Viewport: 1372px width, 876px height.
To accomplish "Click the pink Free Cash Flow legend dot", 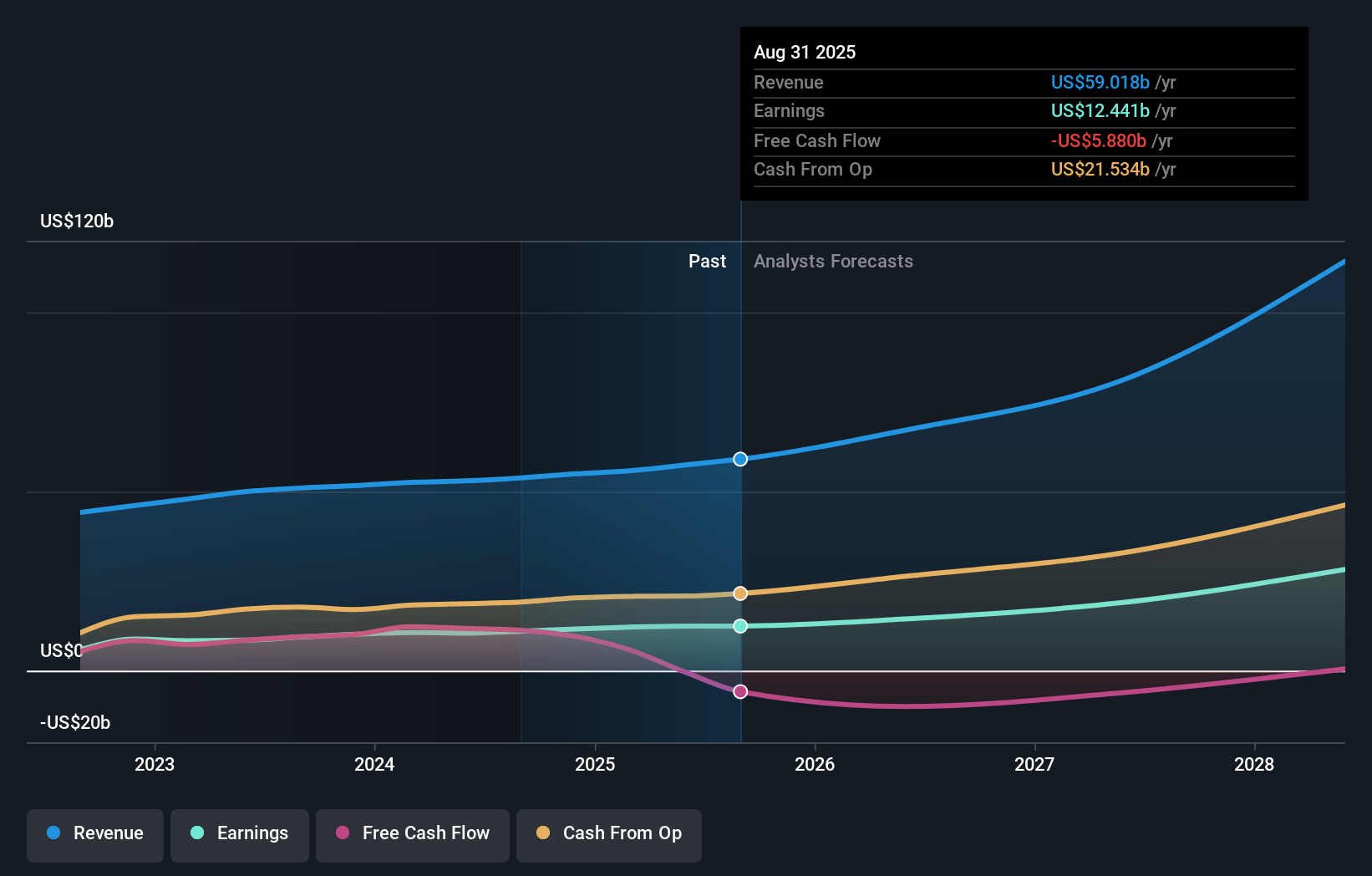I will 343,833.
